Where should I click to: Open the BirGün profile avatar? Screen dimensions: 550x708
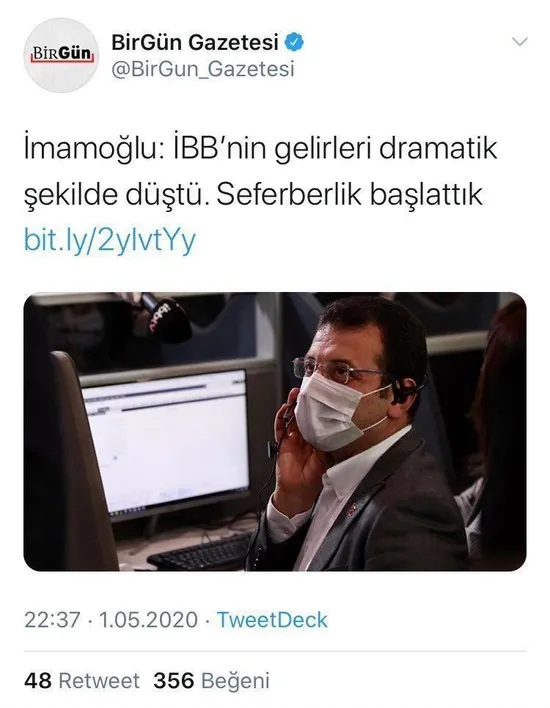click(61, 56)
